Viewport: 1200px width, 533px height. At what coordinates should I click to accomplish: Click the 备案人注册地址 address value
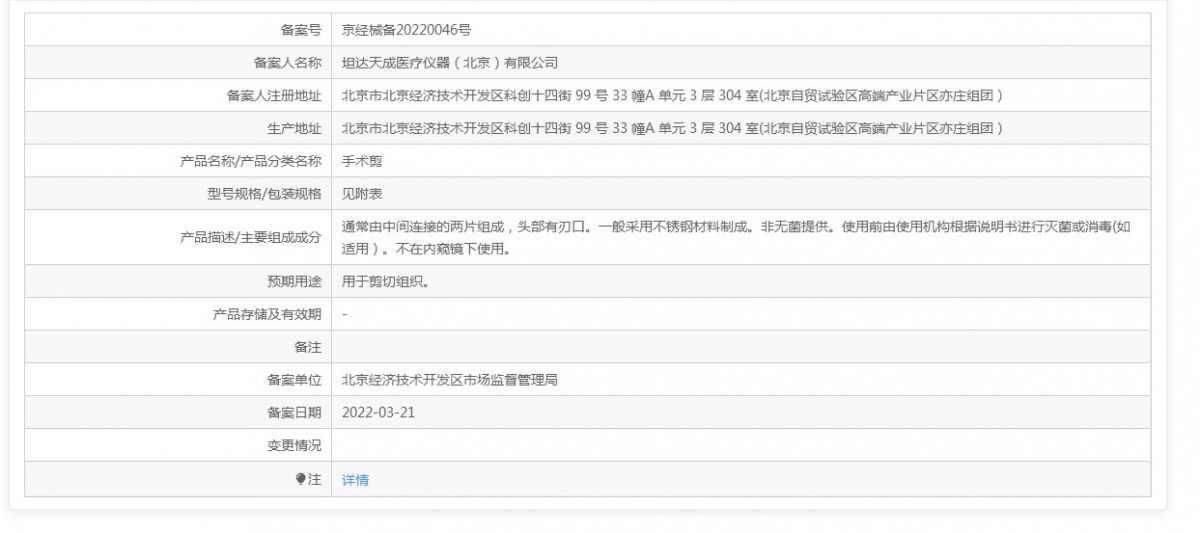click(673, 96)
